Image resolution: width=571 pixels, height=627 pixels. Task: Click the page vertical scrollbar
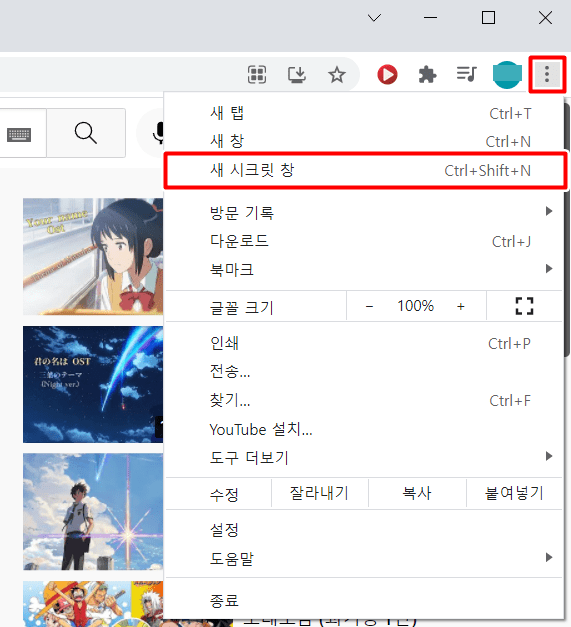pyautogui.click(x=567, y=230)
